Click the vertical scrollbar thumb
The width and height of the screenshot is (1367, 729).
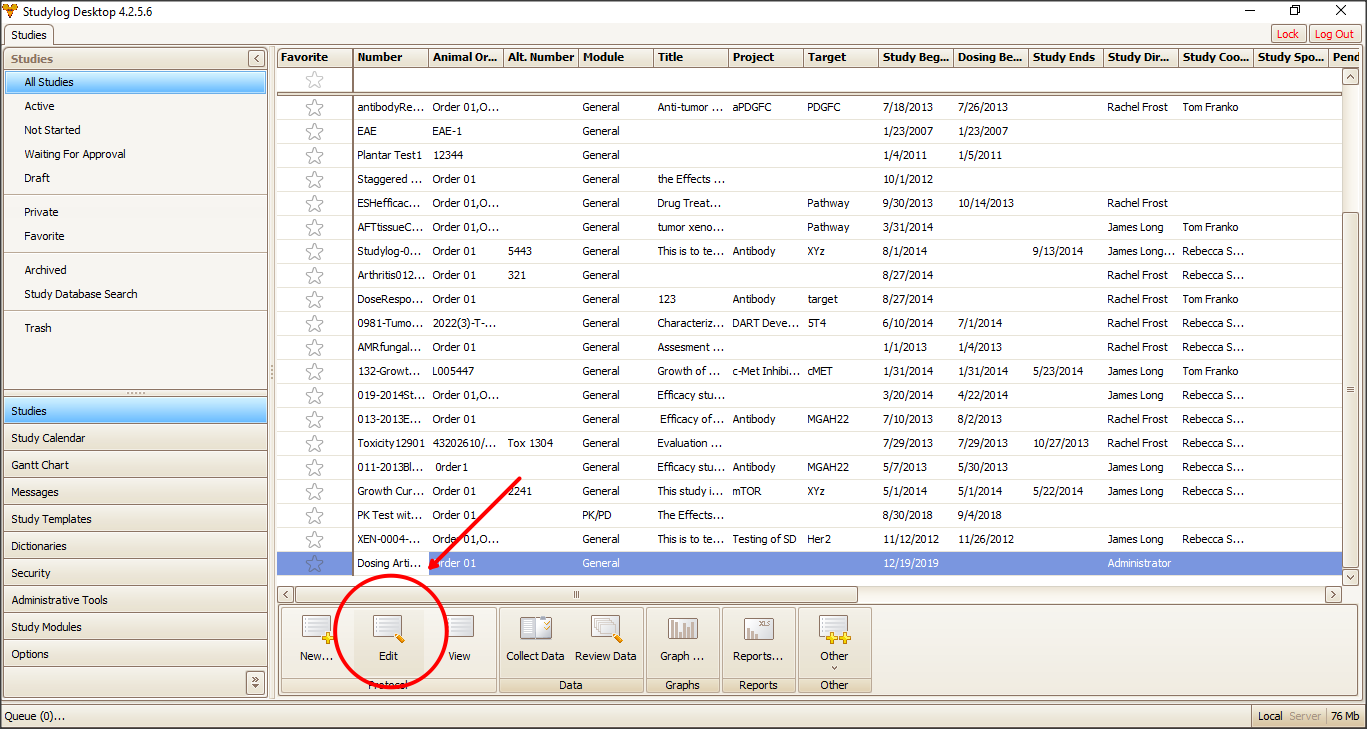(1350, 389)
